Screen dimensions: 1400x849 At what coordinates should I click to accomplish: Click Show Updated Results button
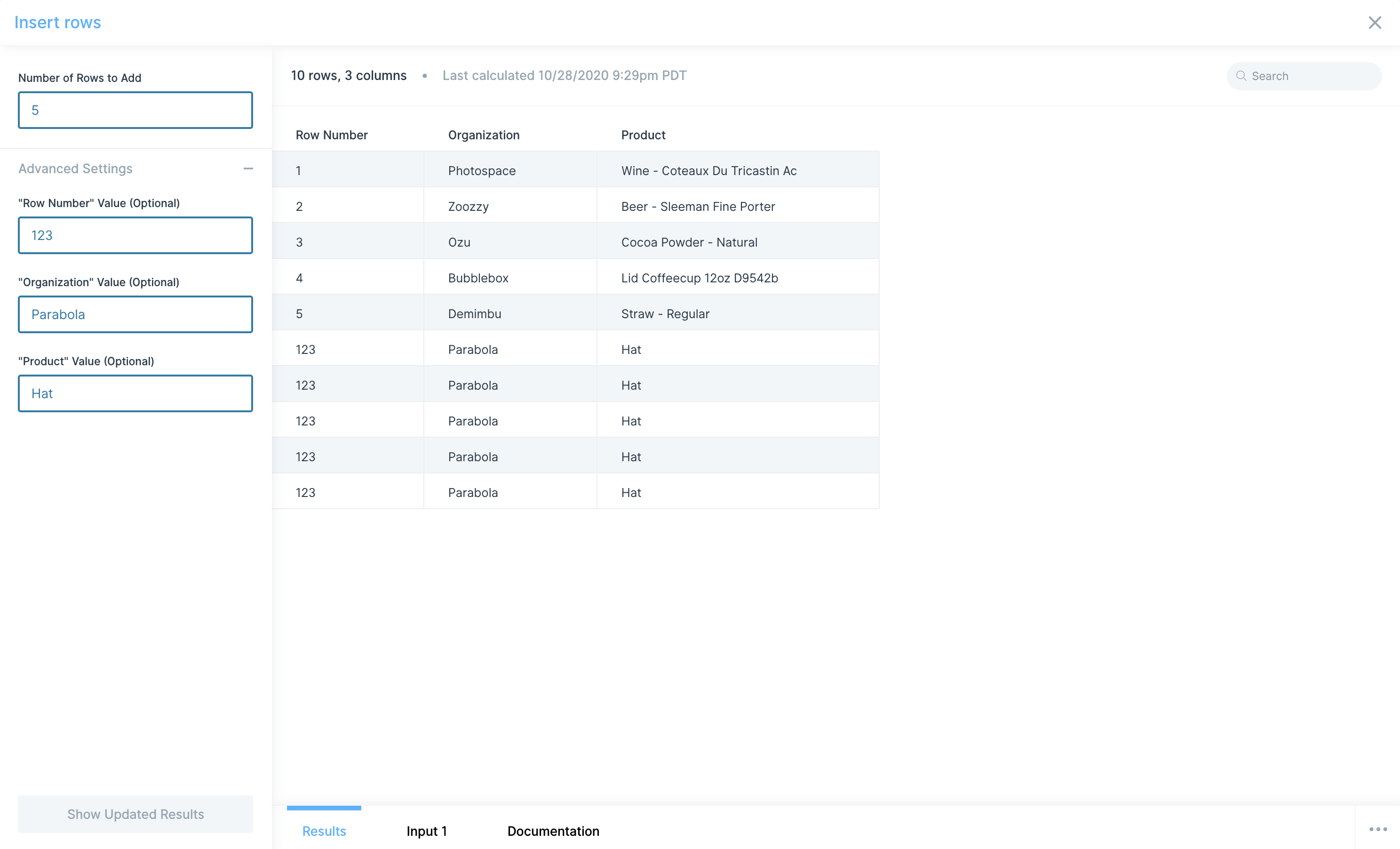[x=135, y=814]
